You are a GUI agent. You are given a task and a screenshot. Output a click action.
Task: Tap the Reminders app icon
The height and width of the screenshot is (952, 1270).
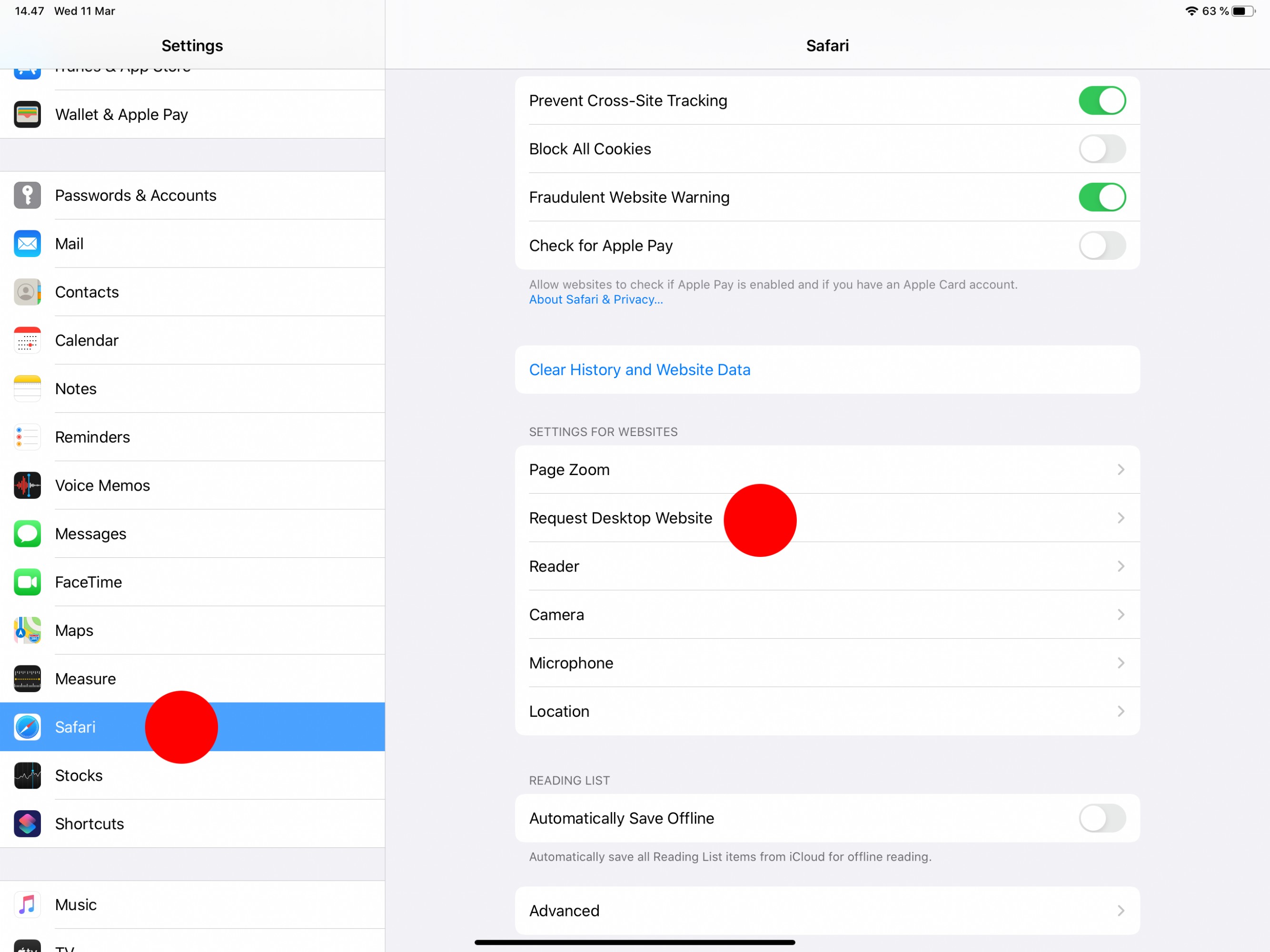(27, 437)
